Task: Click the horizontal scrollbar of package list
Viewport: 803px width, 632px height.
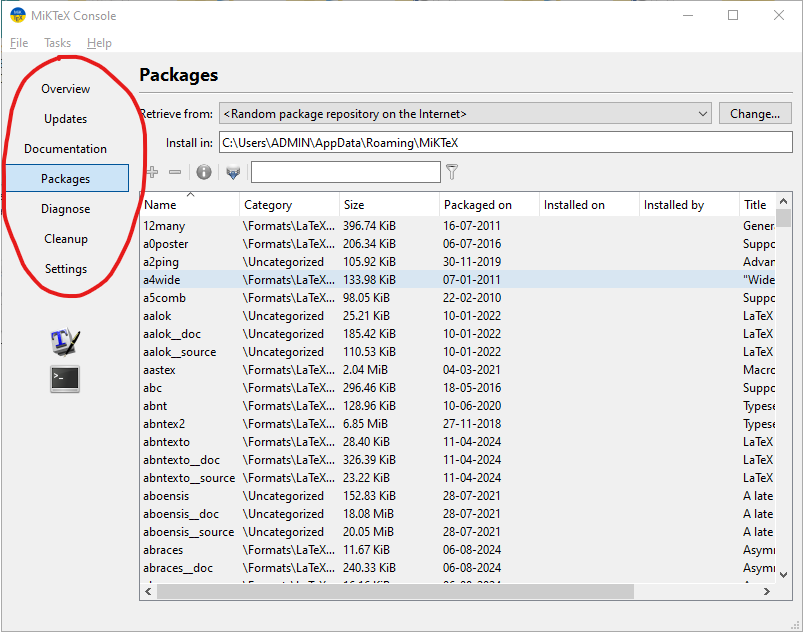Action: click(395, 592)
